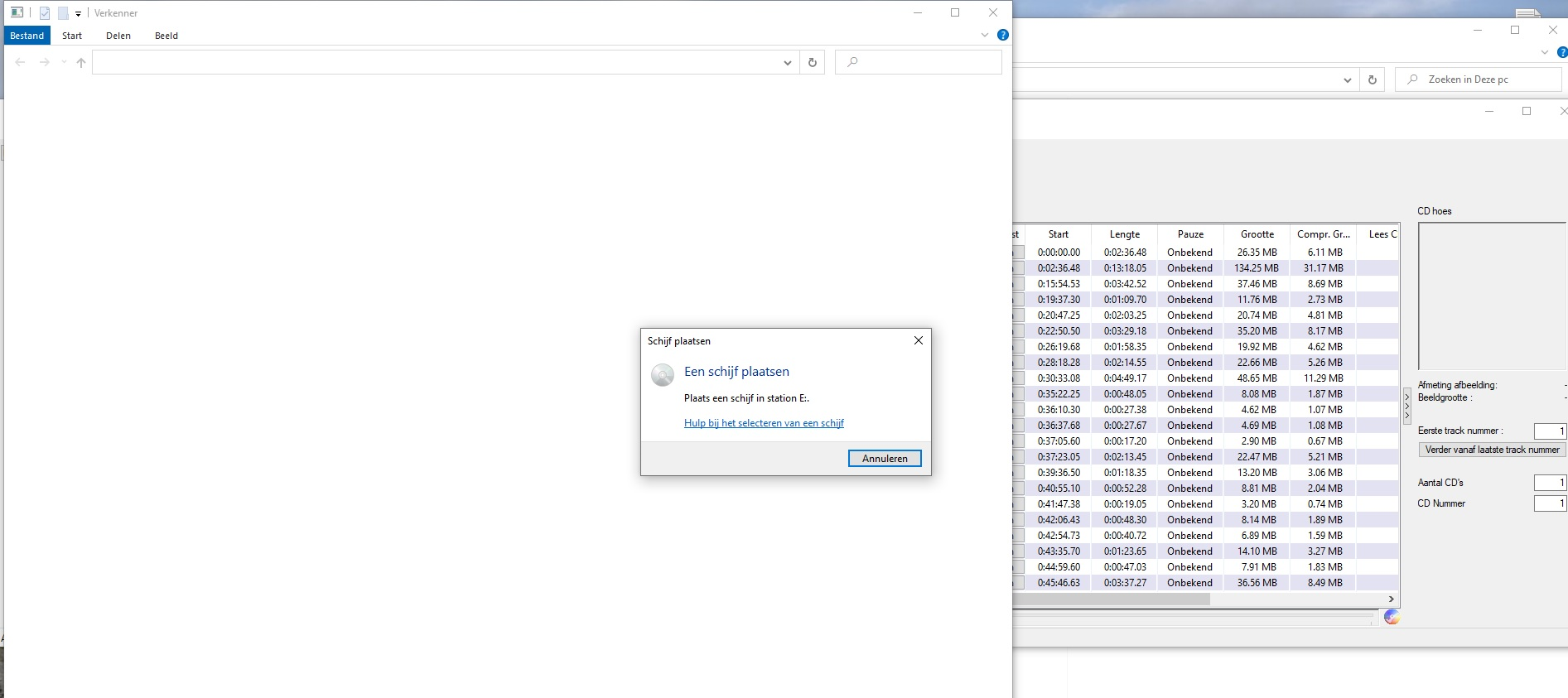Screen dimensions: 1568x698
Task: Refresh the background Deze pc window
Action: point(1373,79)
